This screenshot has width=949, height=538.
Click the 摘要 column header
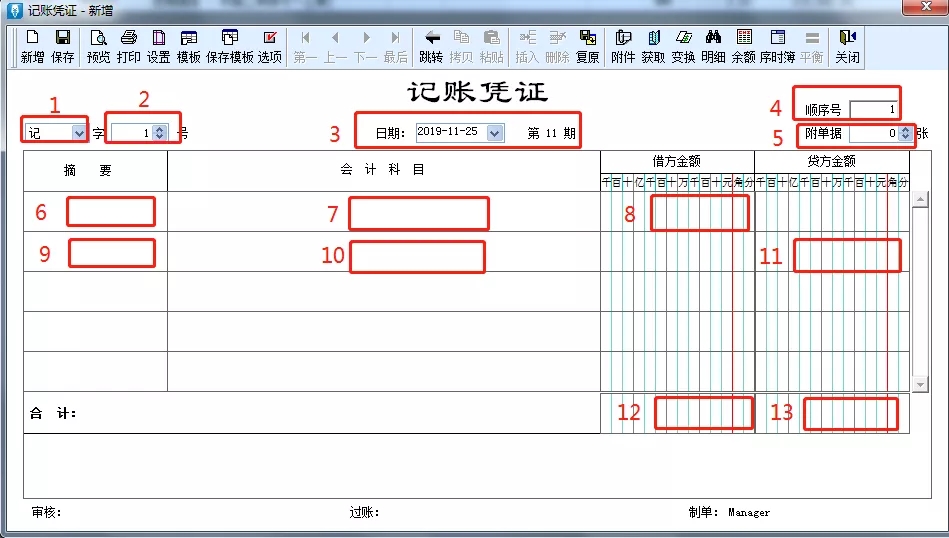(96, 171)
